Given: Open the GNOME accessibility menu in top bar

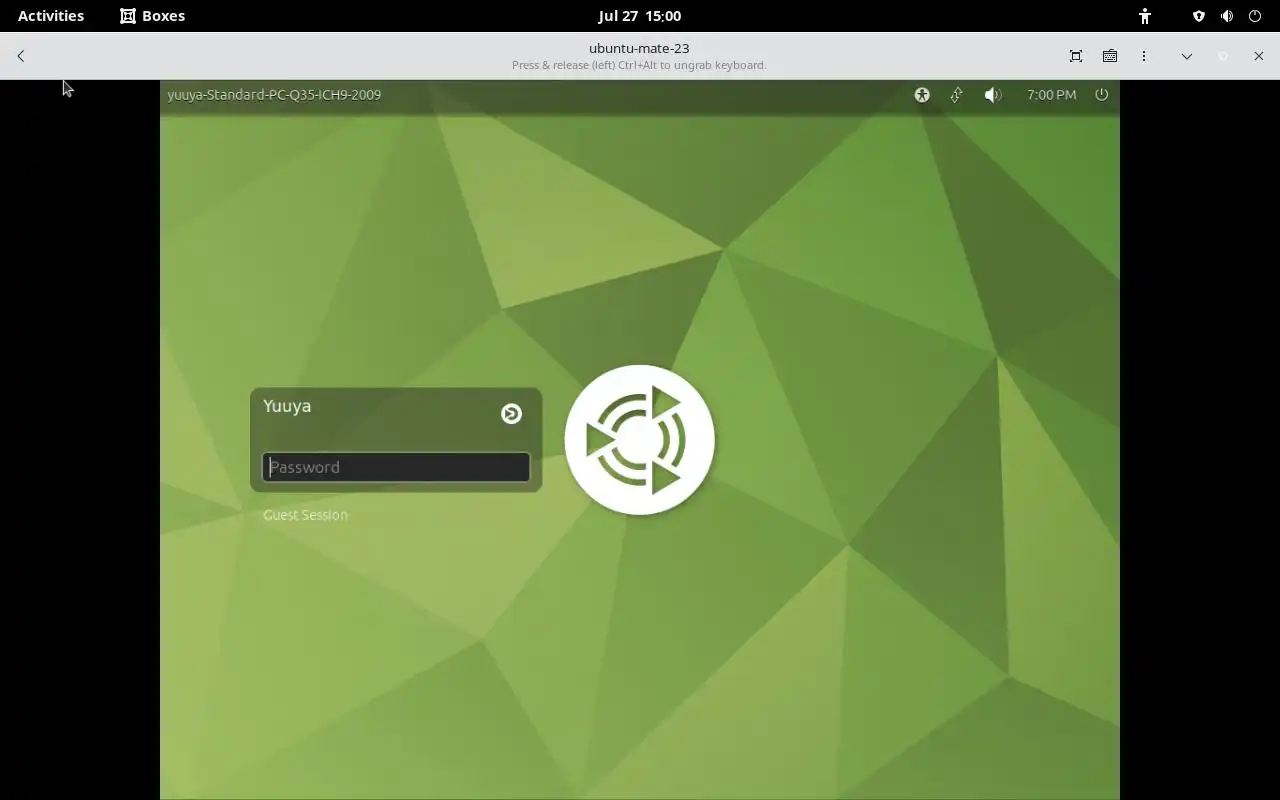Looking at the screenshot, I should pyautogui.click(x=1145, y=16).
